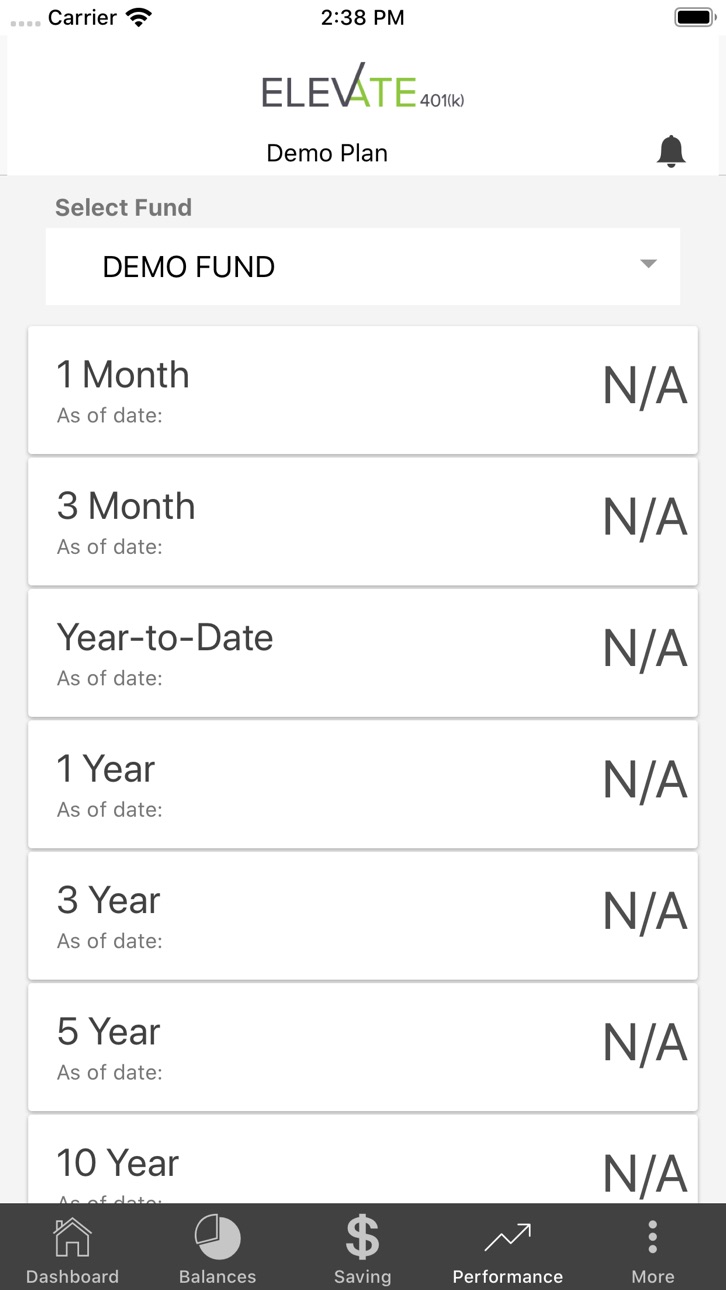
Task: Select the 5 Year performance card
Action: pos(363,1047)
